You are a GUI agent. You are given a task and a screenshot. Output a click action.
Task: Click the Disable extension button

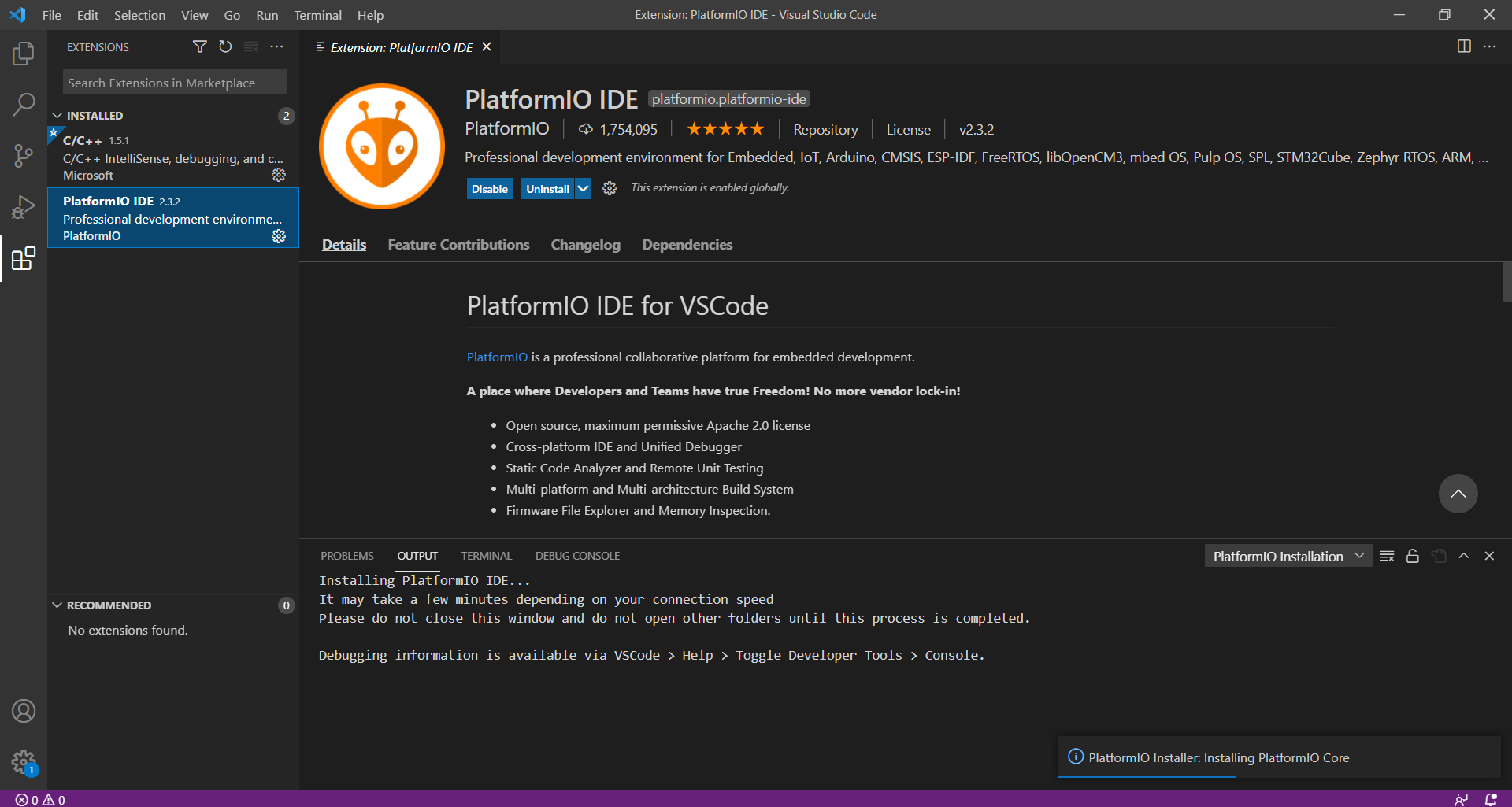(490, 189)
